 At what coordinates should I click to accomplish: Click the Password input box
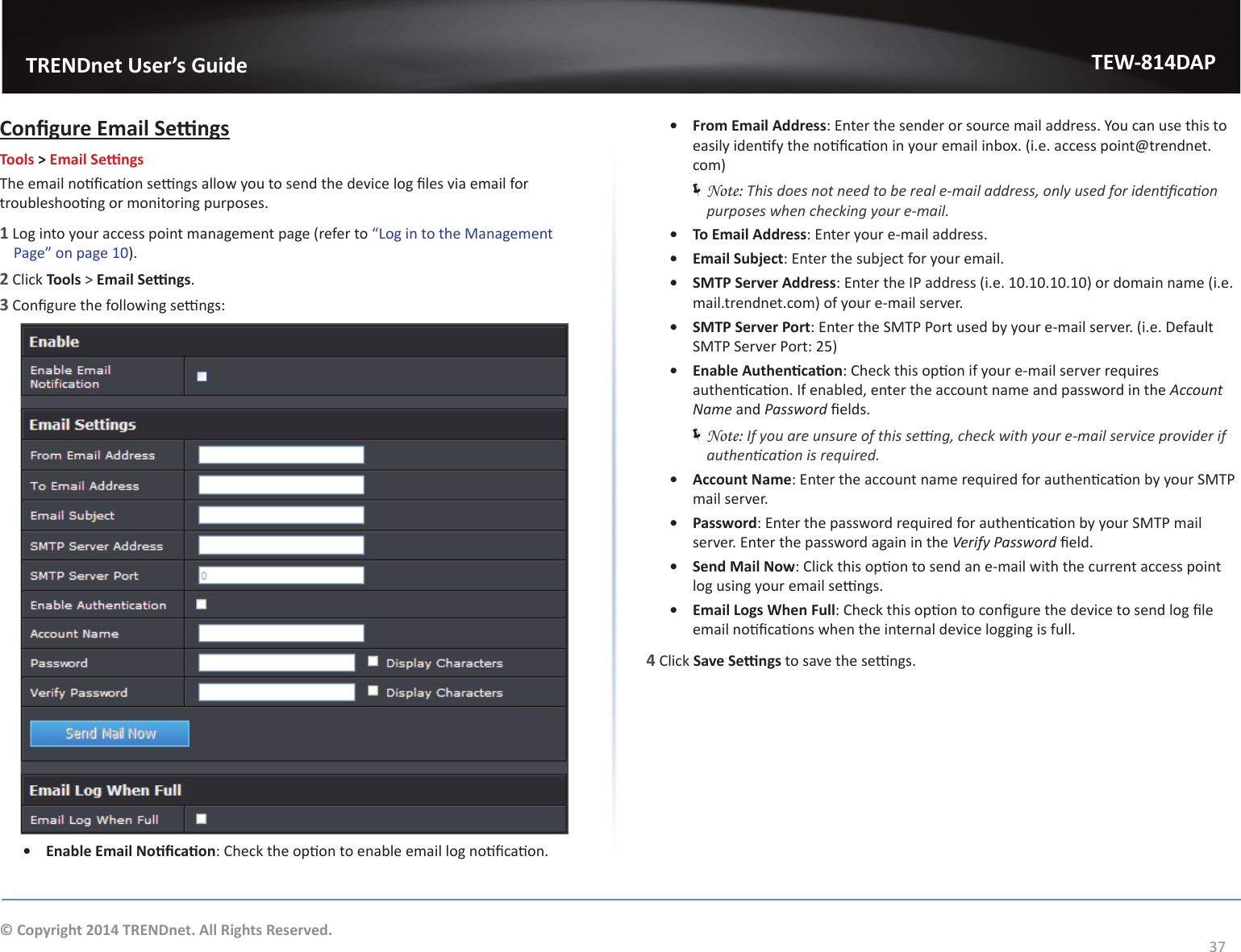(x=277, y=663)
